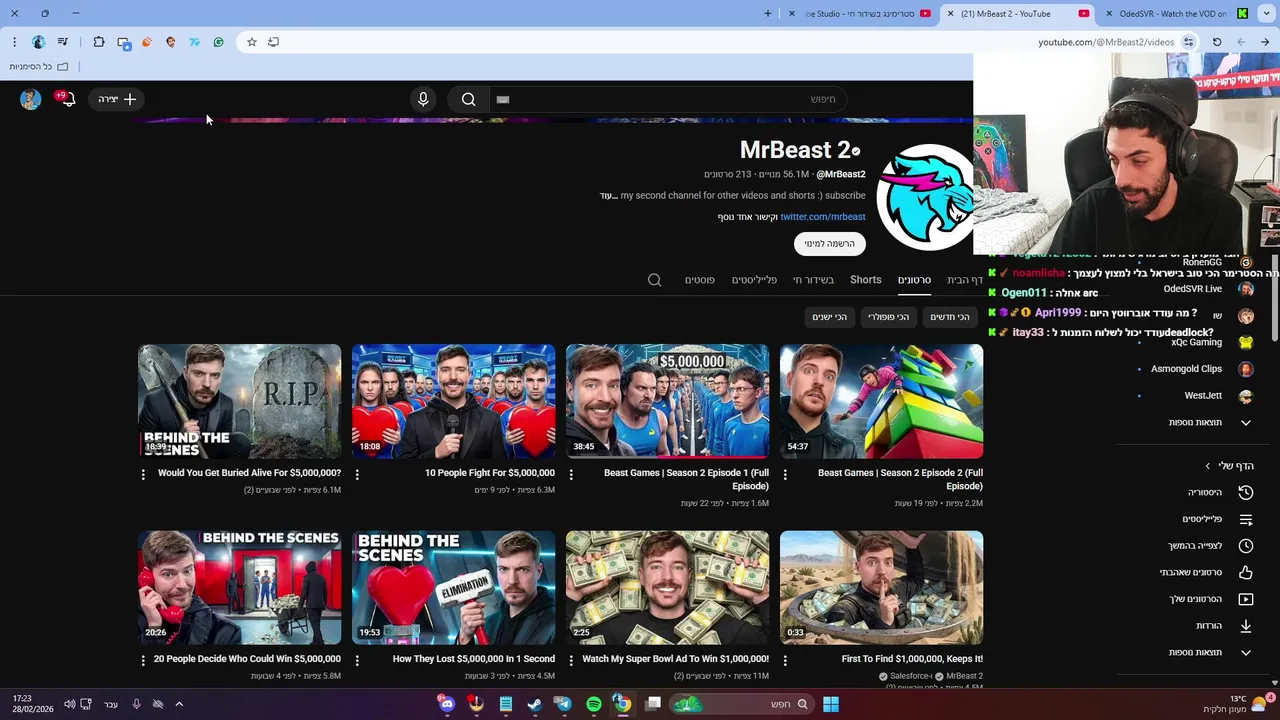Open 'How They Lost $5,000,000' thumbnail
This screenshot has height=720, width=1280.
pos(453,587)
